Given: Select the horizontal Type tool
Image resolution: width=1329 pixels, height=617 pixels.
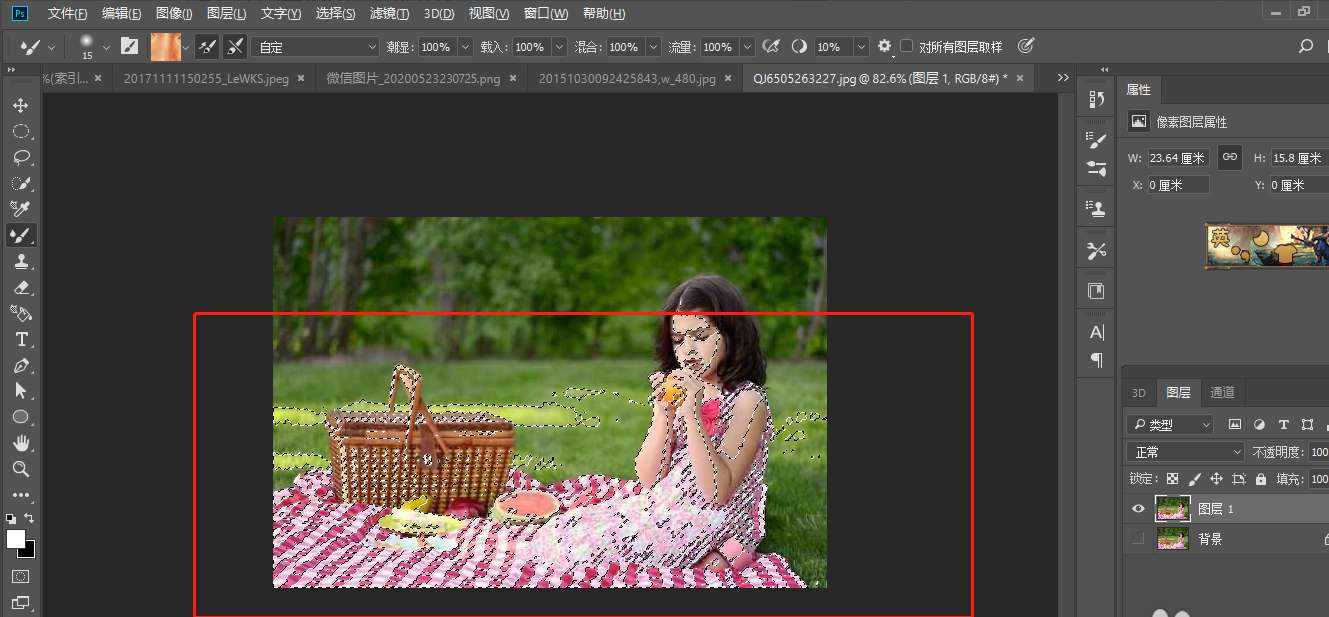Looking at the screenshot, I should tap(20, 339).
